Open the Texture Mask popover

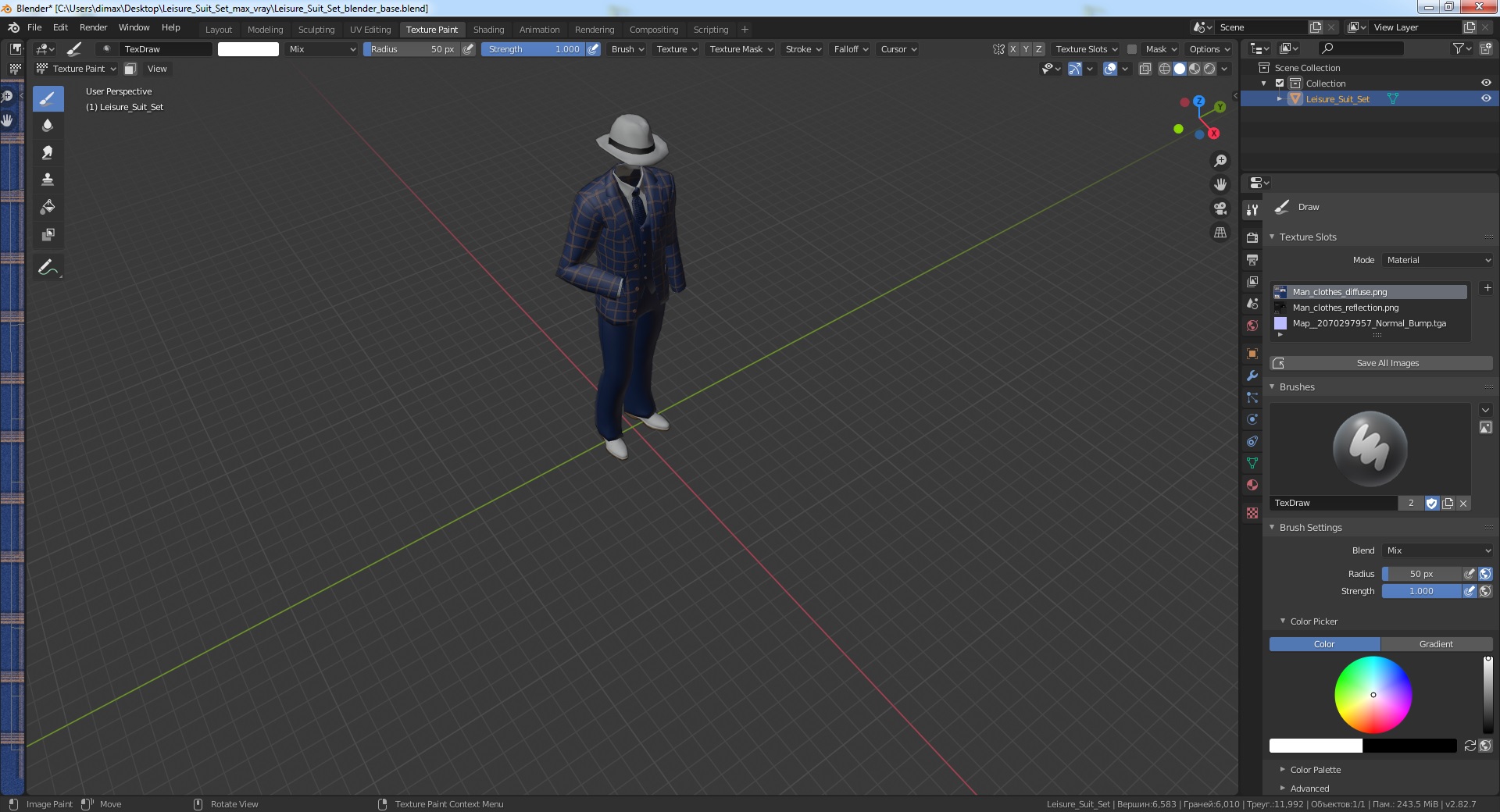pos(741,49)
